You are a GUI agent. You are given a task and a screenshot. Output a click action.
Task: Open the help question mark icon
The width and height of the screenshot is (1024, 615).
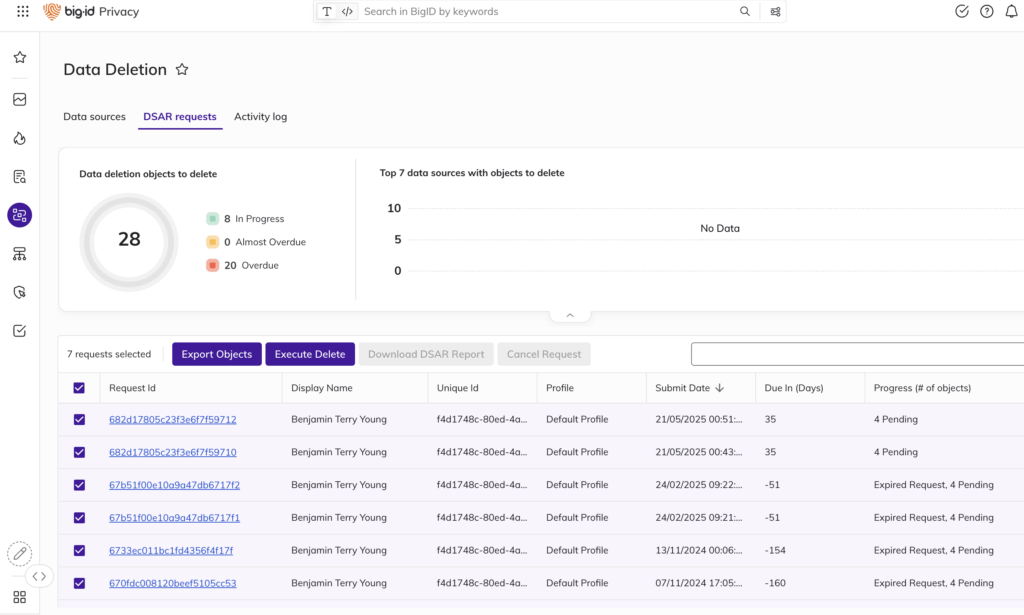[987, 12]
